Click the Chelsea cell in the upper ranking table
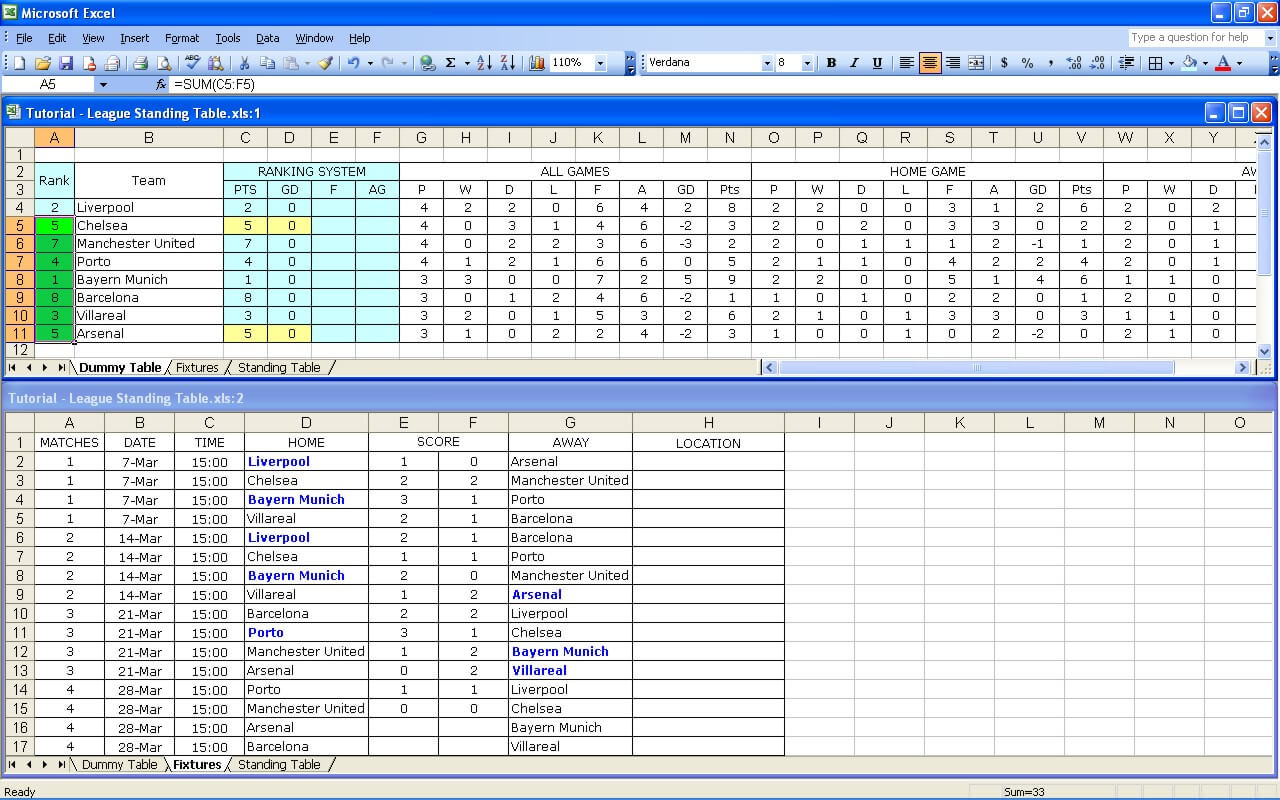Screen dimensions: 1280x800 coord(149,226)
